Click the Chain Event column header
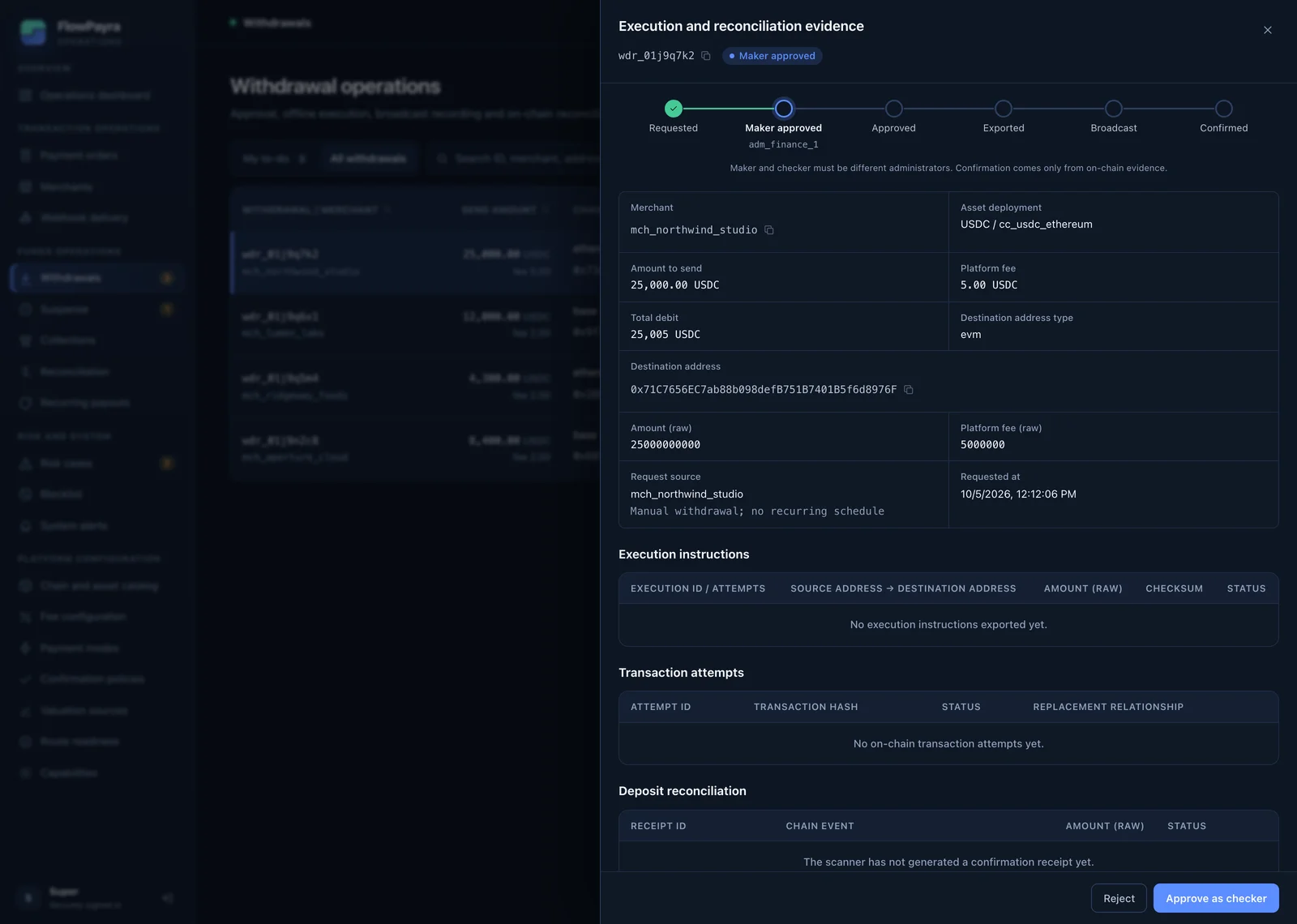Viewport: 1297px width, 924px height. click(x=820, y=826)
